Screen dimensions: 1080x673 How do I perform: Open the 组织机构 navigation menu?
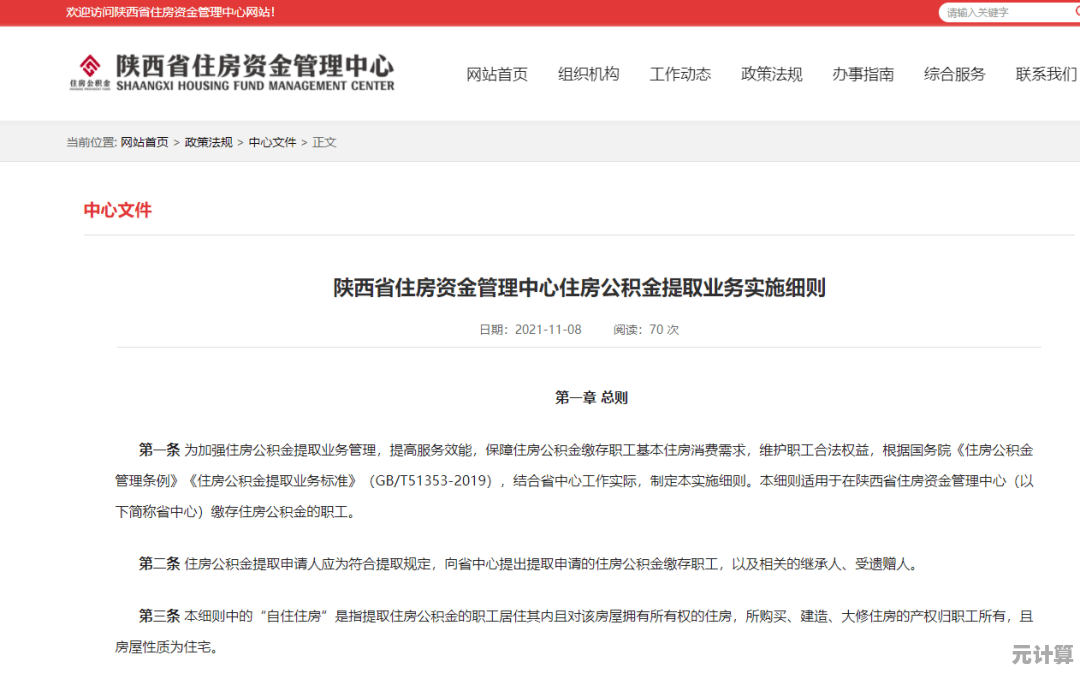tap(589, 74)
